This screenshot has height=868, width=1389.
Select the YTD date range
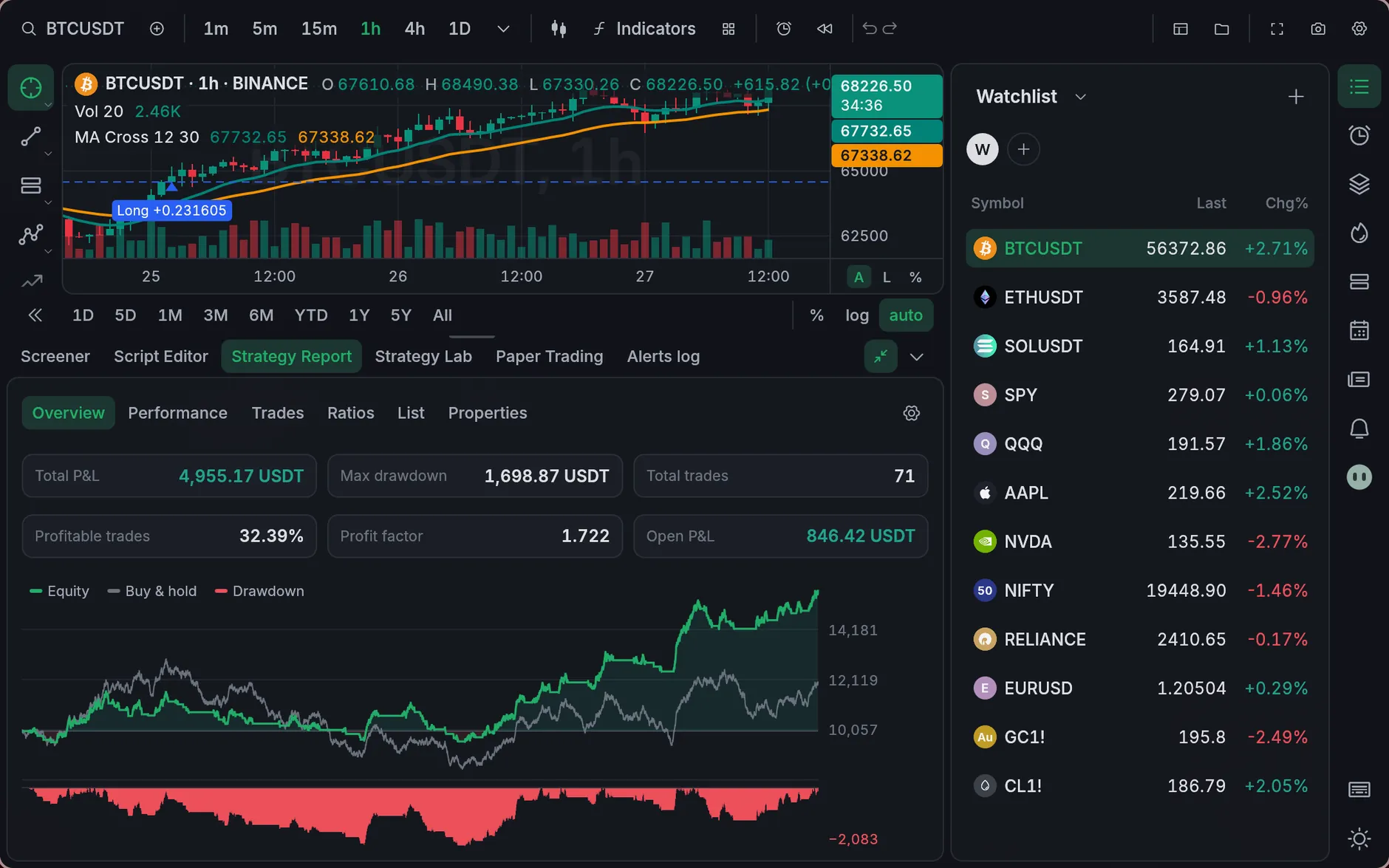[311, 315]
